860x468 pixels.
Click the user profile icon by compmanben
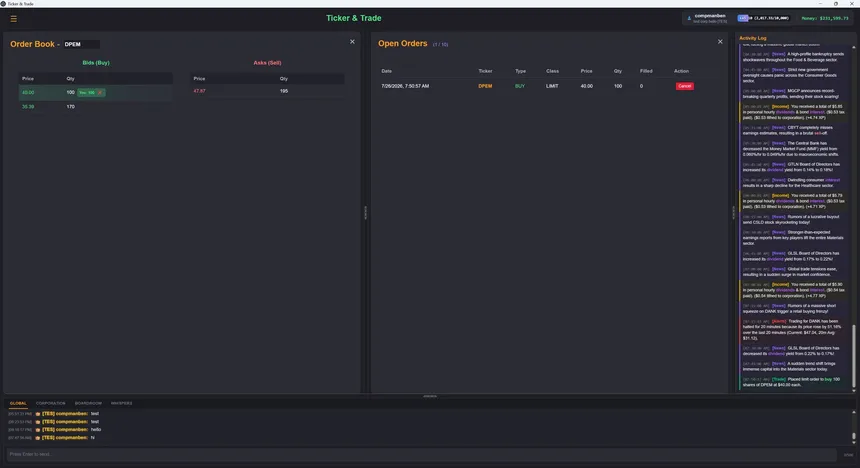[x=689, y=18]
